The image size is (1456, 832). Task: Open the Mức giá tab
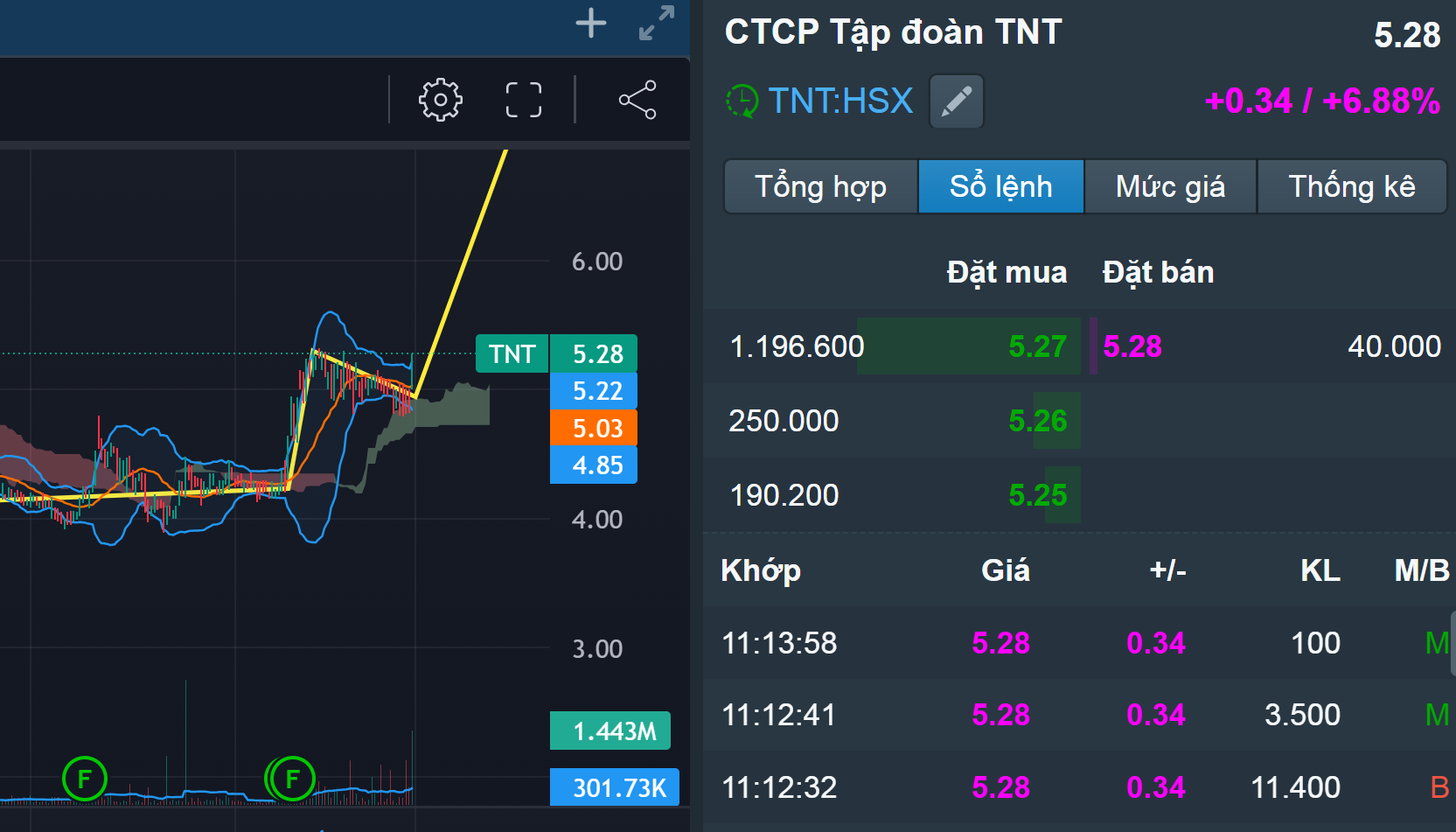pyautogui.click(x=1170, y=186)
